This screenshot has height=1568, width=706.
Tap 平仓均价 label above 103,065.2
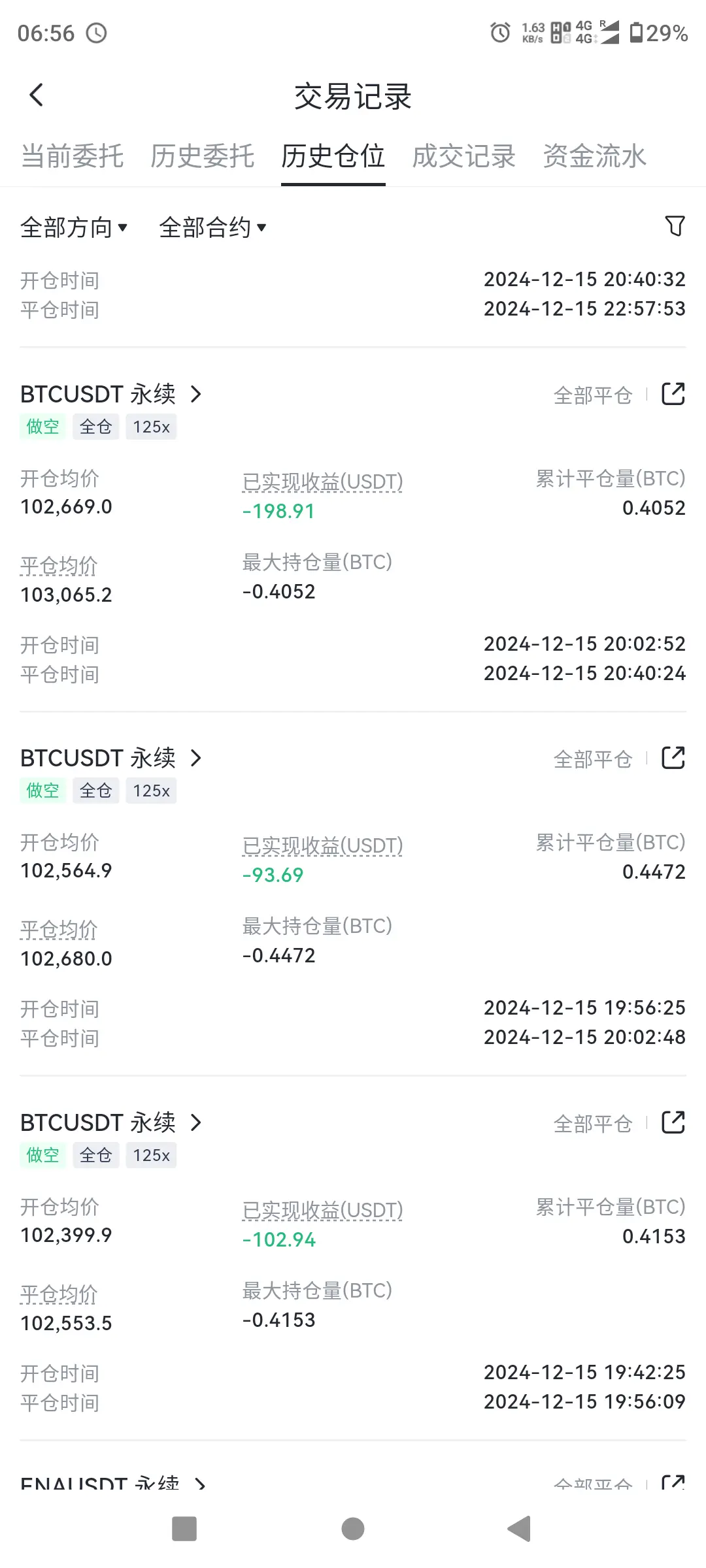pos(59,565)
